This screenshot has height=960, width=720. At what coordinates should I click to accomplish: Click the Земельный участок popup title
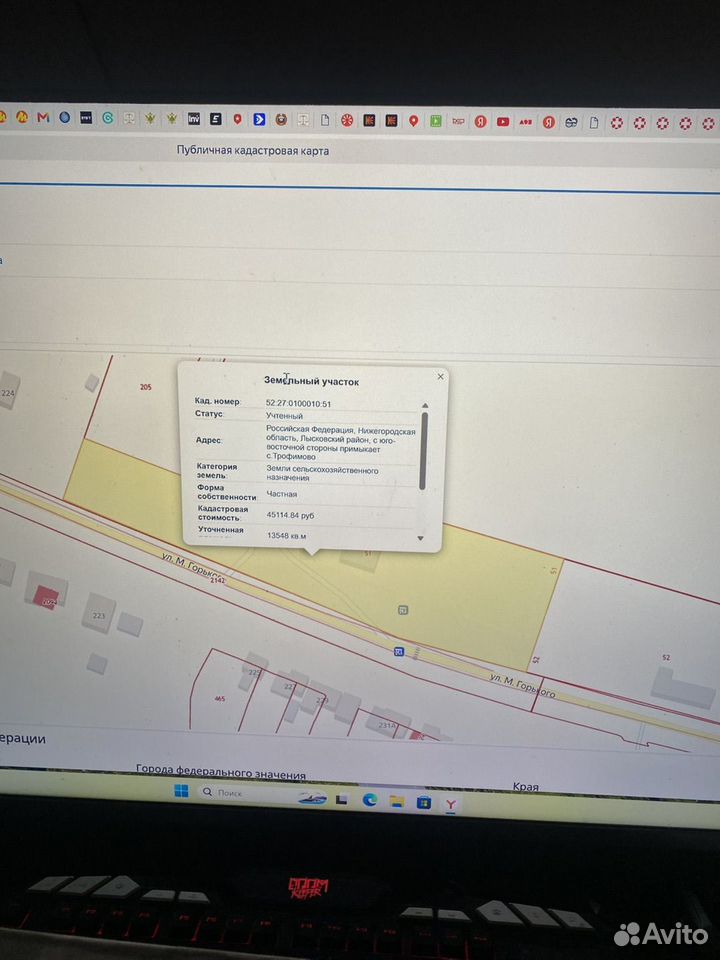(312, 381)
